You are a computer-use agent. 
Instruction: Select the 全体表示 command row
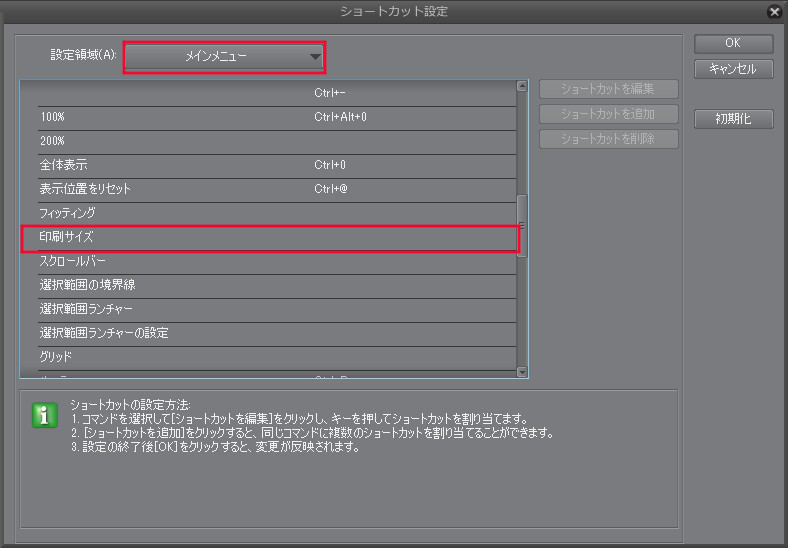(x=277, y=165)
